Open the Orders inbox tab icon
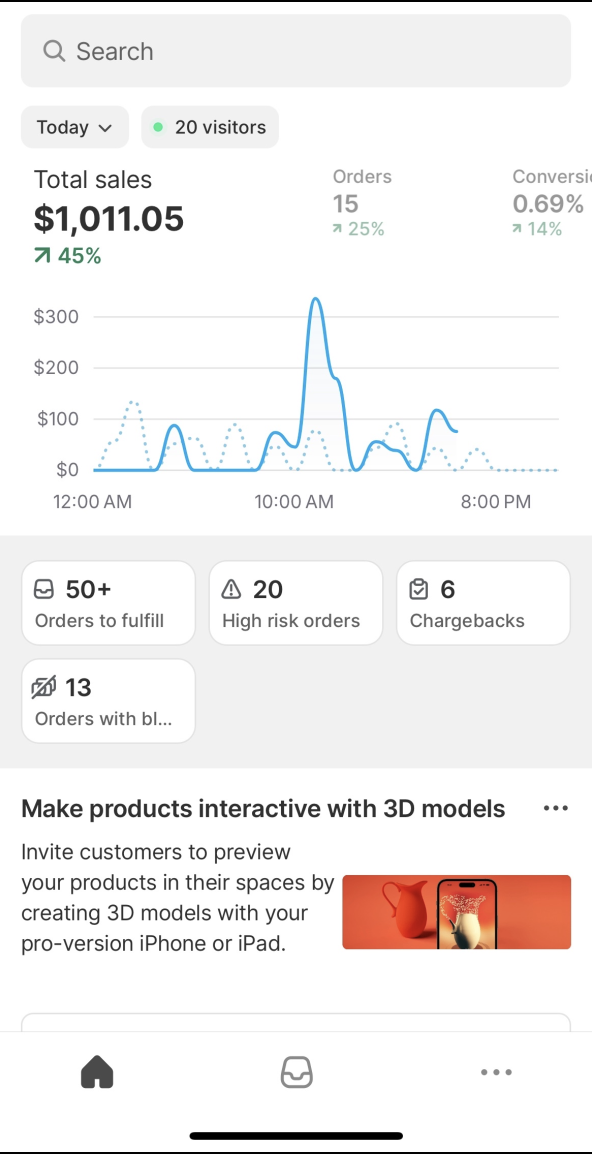The height and width of the screenshot is (1154, 592). tap(297, 1072)
